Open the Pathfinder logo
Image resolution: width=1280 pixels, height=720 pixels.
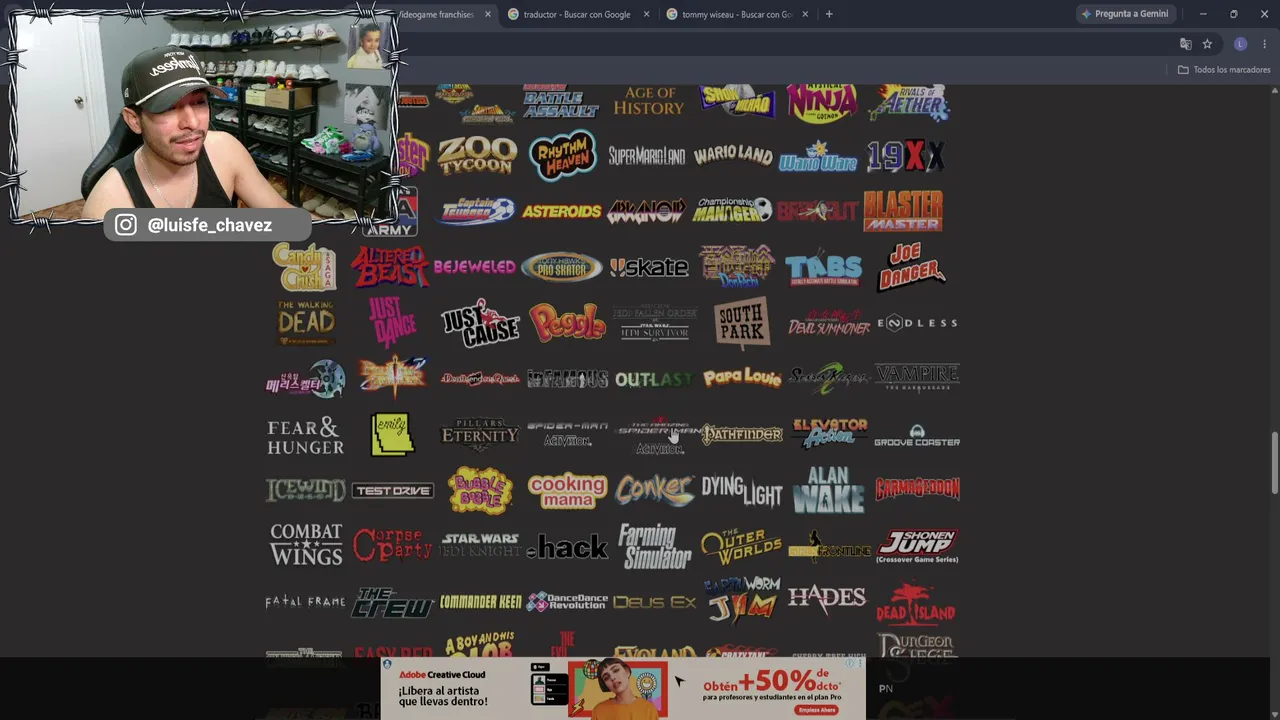pos(742,435)
